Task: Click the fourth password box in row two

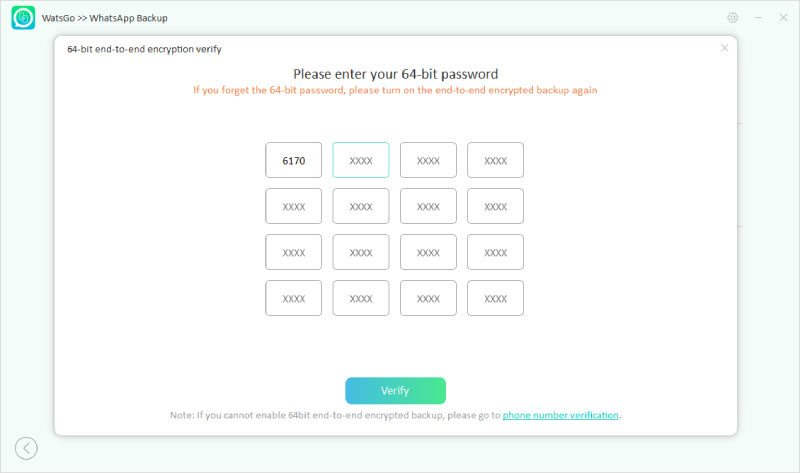Action: tap(495, 206)
